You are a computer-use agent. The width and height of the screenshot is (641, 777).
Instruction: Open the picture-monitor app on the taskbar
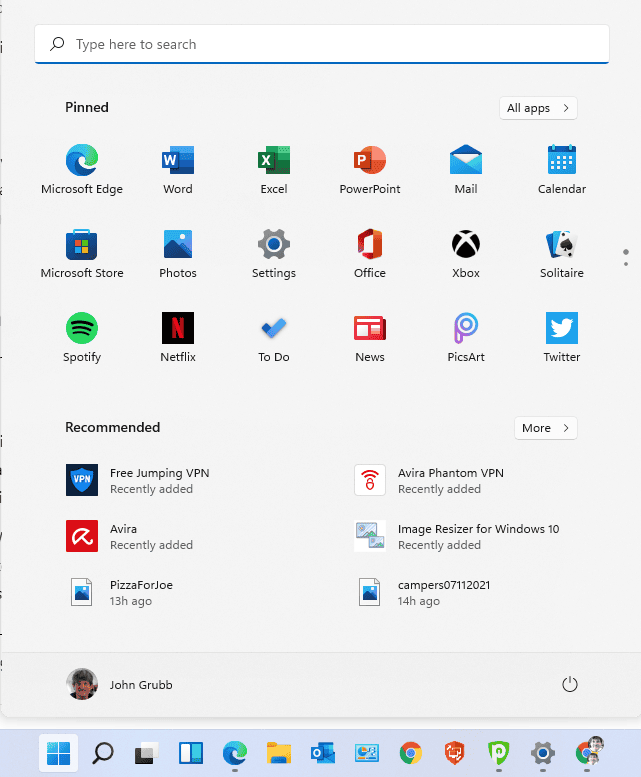[367, 753]
